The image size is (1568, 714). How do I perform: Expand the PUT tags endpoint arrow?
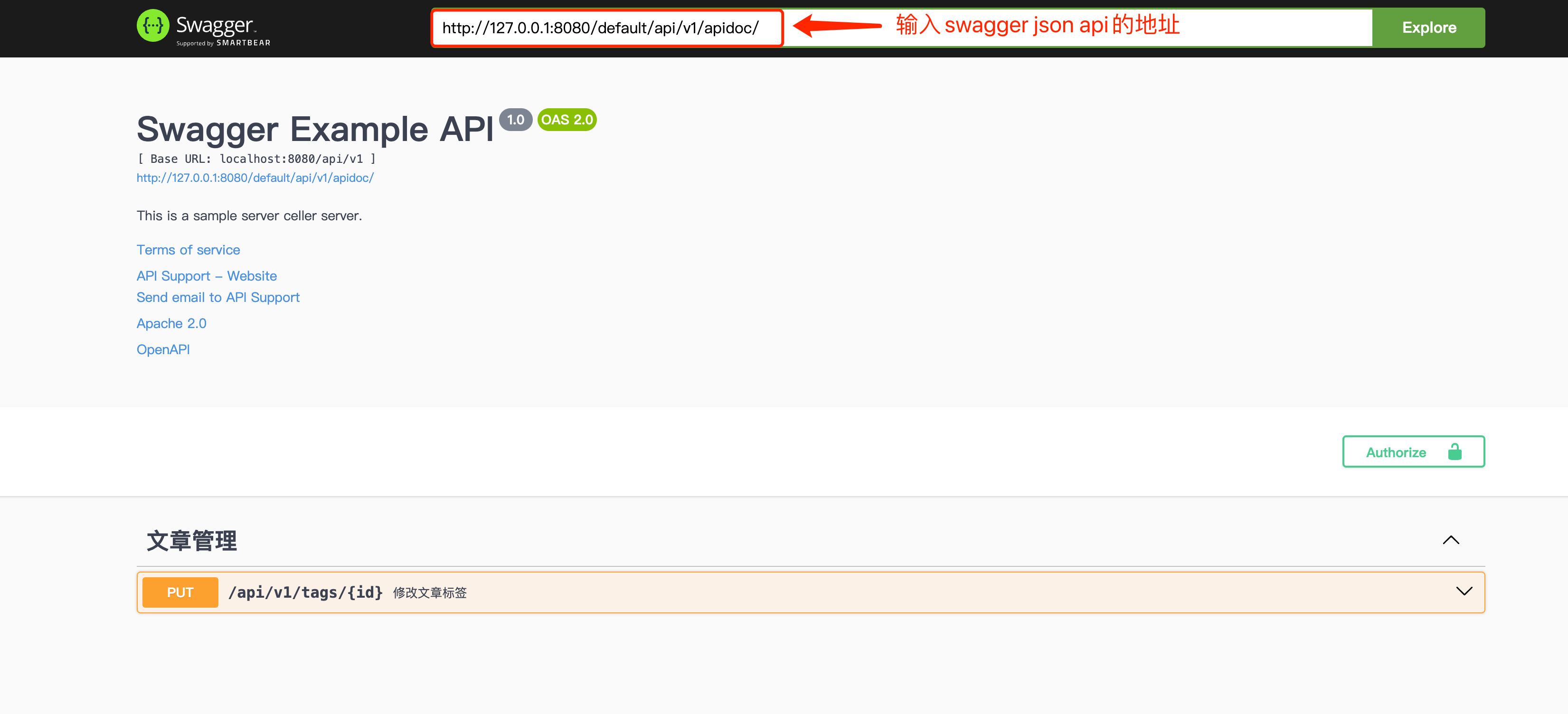pyautogui.click(x=1464, y=591)
